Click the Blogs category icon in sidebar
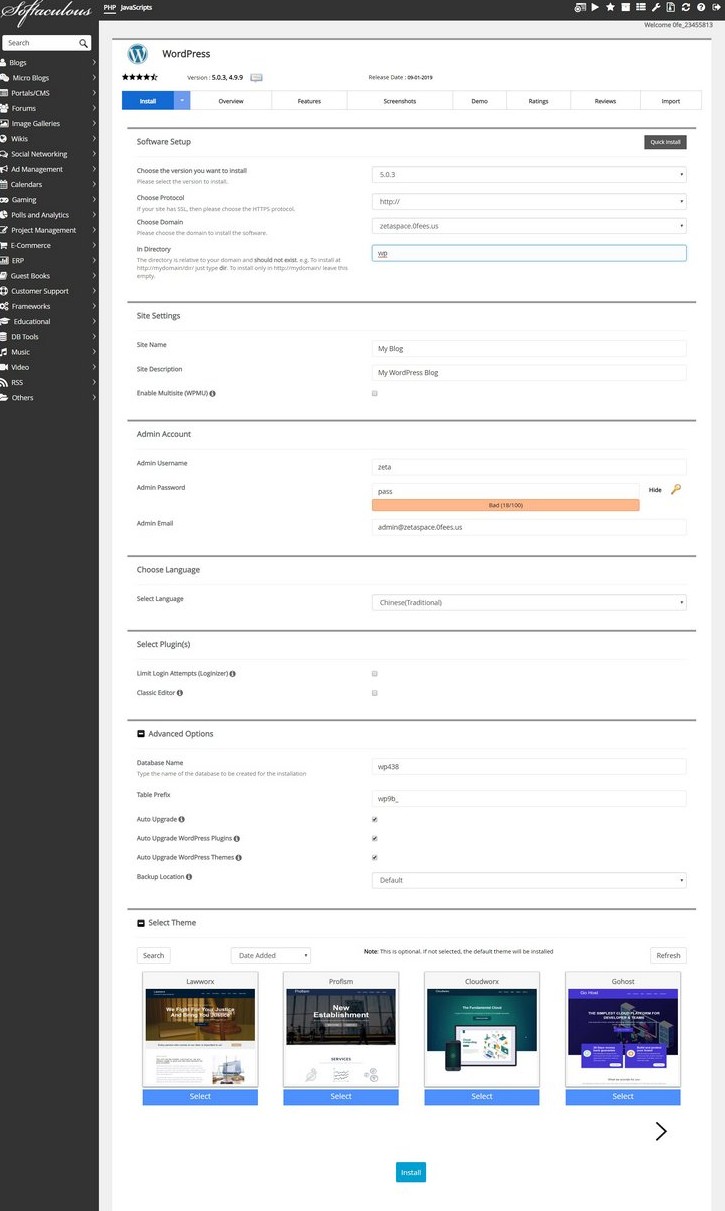This screenshot has height=1211, width=725. (4, 62)
